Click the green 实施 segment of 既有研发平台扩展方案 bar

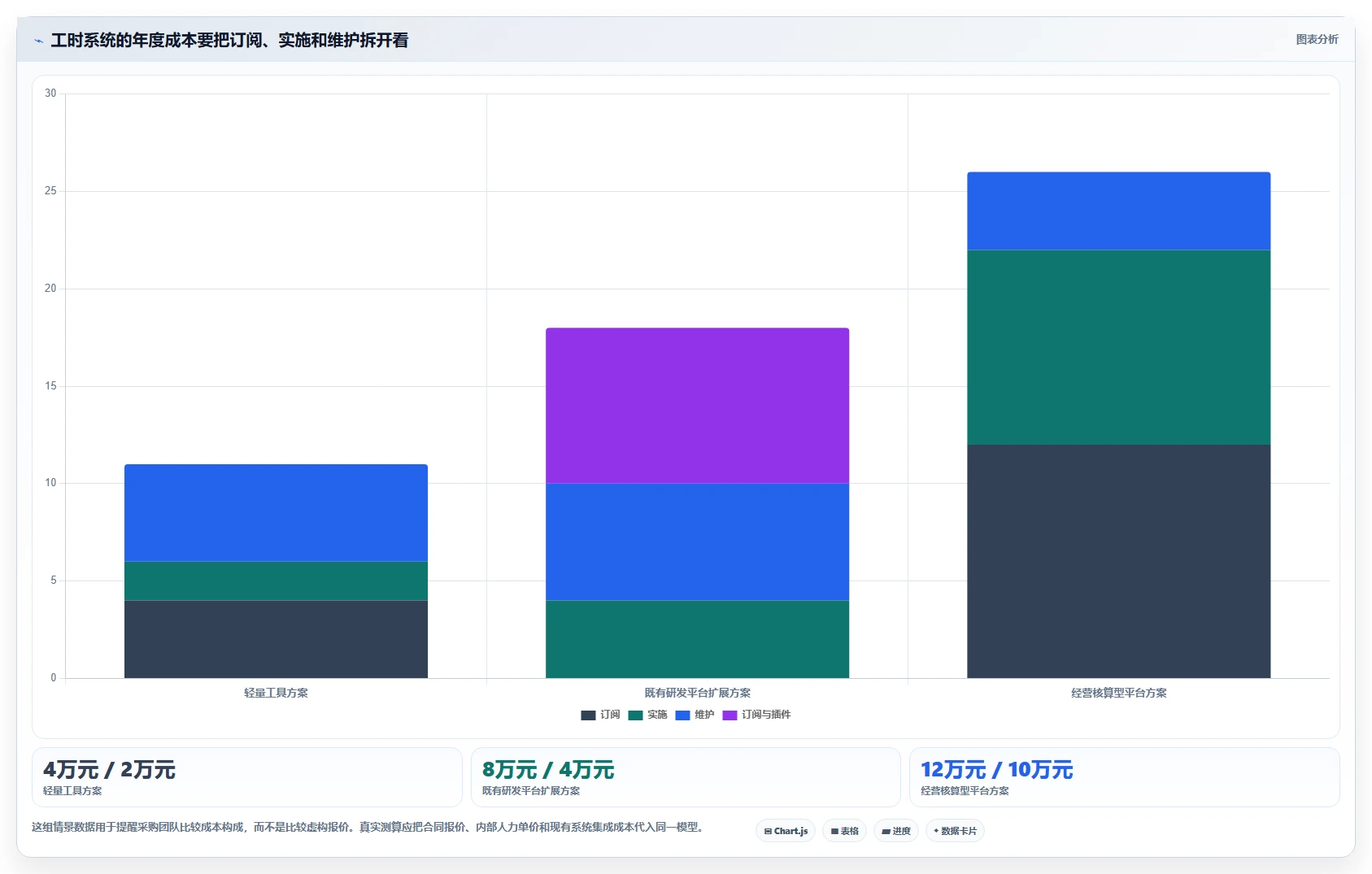tap(697, 639)
